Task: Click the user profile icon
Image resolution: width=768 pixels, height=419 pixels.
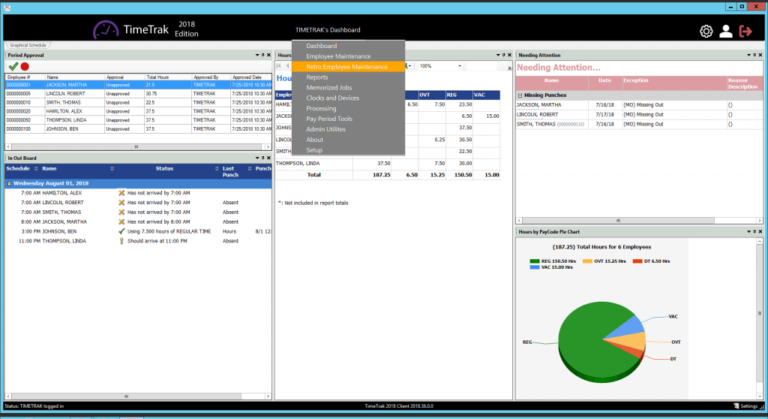Action: pos(726,31)
